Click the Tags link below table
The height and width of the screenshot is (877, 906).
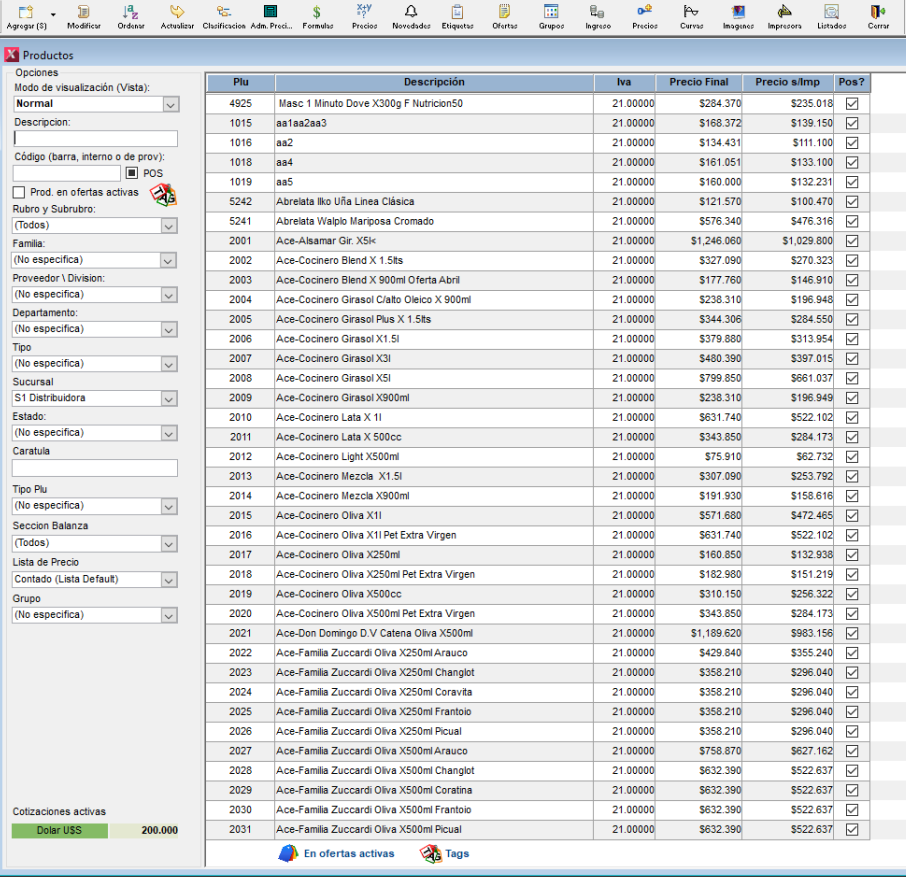point(457,854)
